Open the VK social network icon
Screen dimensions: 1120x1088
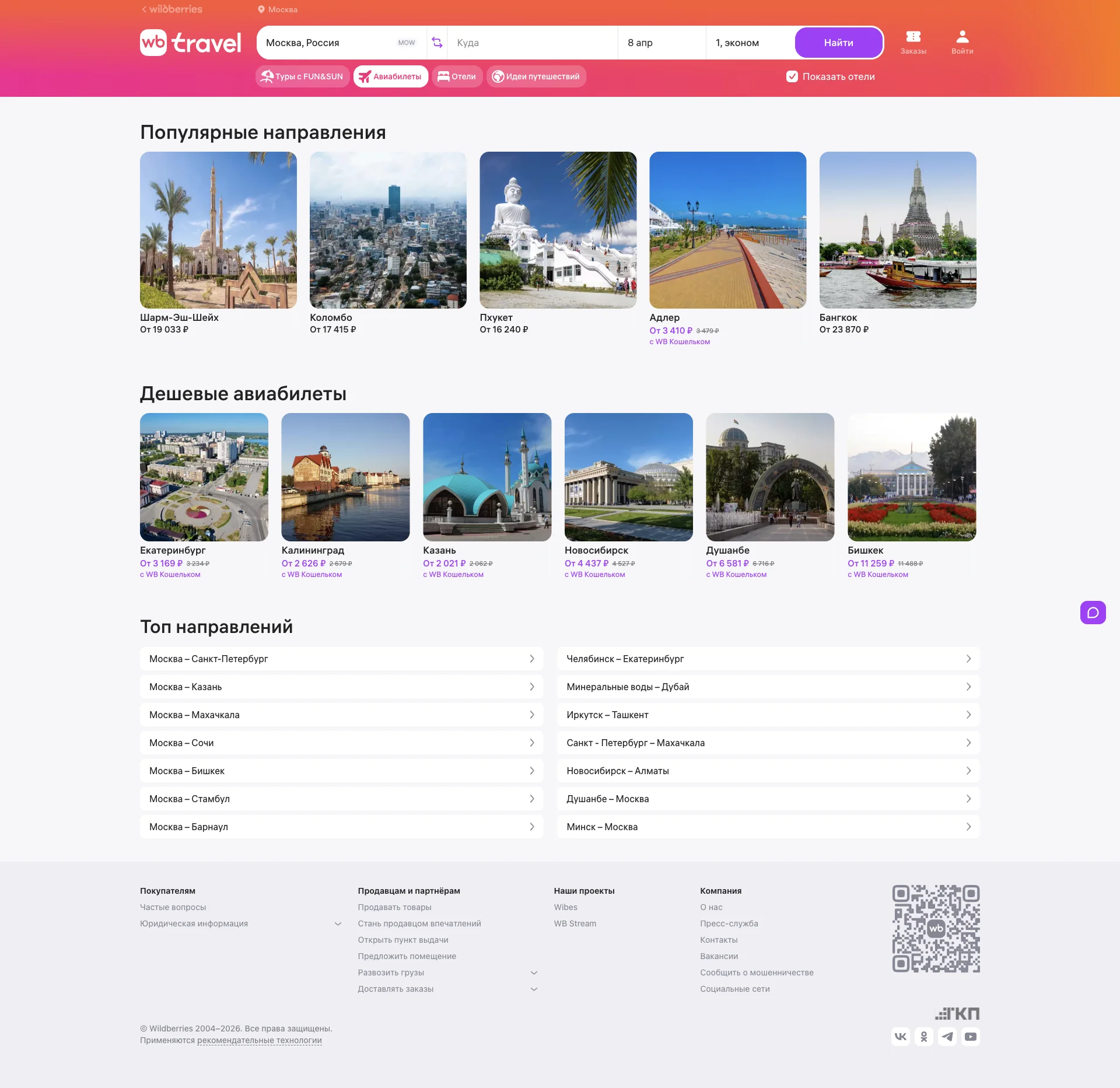coord(901,1037)
